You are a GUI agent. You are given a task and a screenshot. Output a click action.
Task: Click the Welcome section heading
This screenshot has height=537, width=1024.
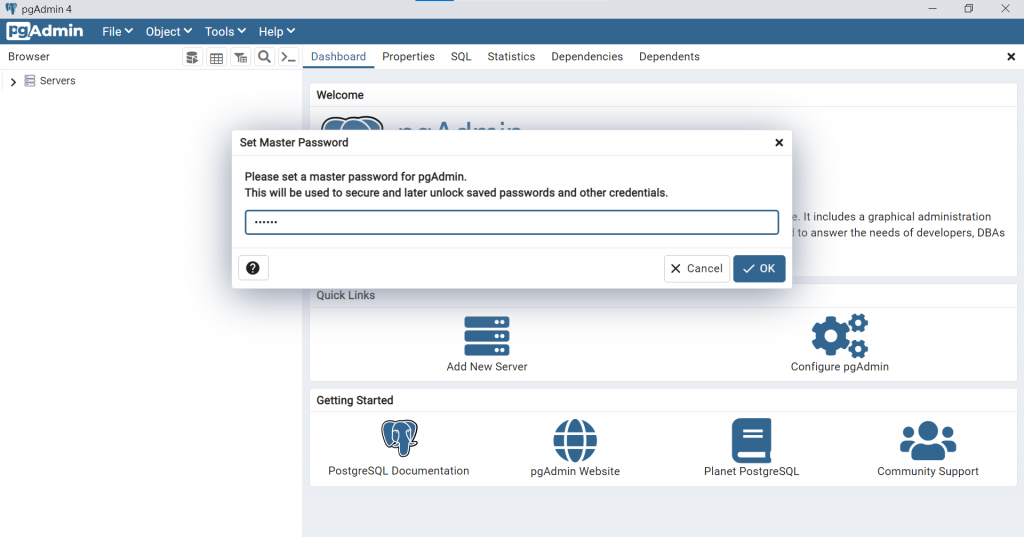340,95
